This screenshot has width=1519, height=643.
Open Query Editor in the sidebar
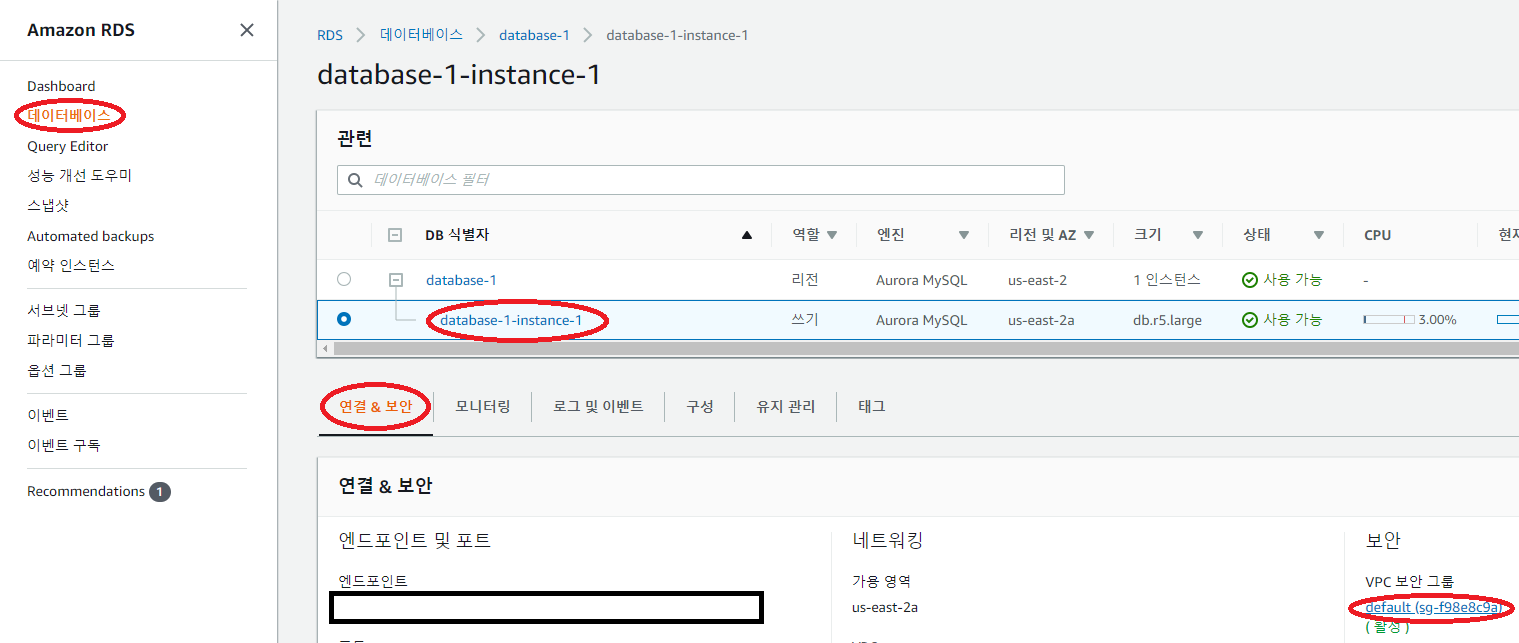tap(67, 146)
